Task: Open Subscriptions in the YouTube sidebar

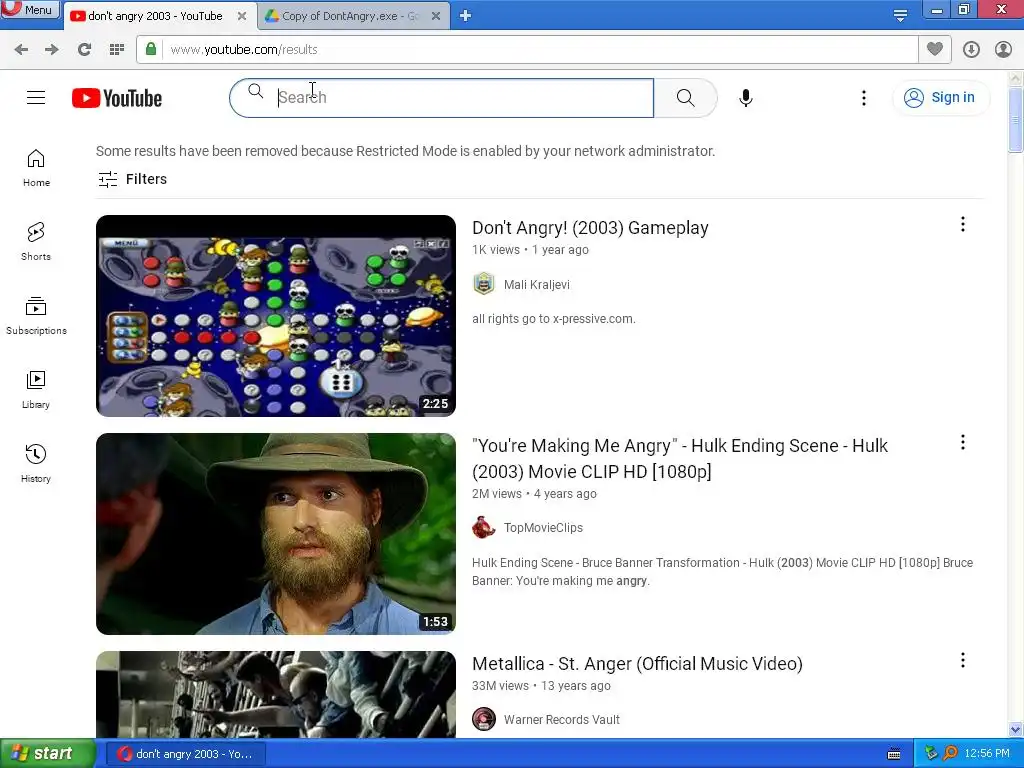Action: 36,316
